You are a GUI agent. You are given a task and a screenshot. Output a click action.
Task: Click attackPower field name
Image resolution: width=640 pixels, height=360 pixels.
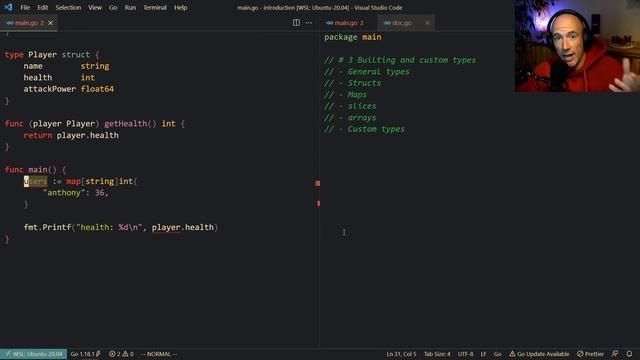pyautogui.click(x=49, y=89)
